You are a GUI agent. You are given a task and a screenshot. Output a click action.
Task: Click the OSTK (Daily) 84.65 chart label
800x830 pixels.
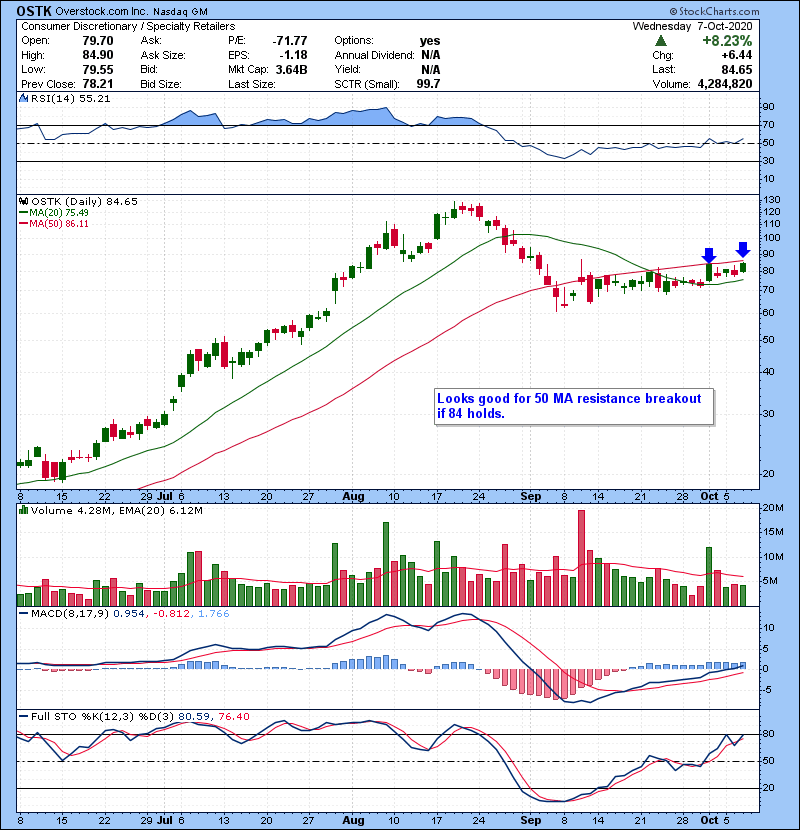pos(84,202)
